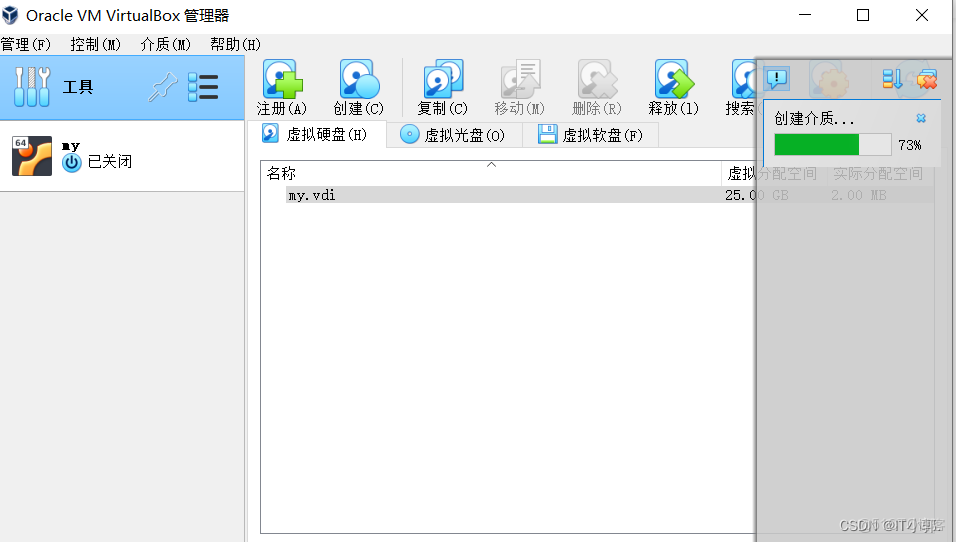Open the 管理(F) menu
Screen dimensions: 956x542
coord(26,45)
